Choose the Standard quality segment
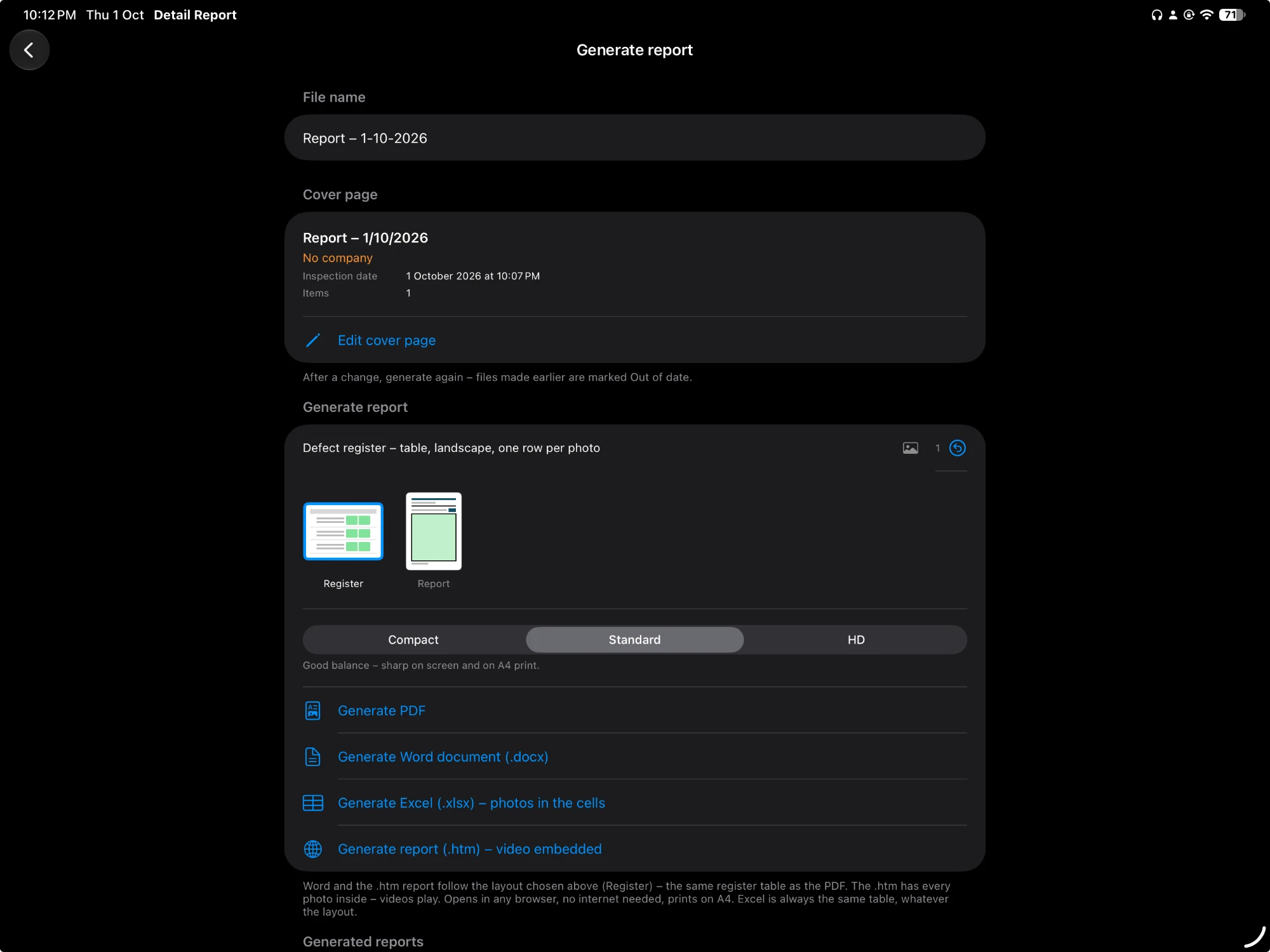The width and height of the screenshot is (1270, 952). [635, 640]
